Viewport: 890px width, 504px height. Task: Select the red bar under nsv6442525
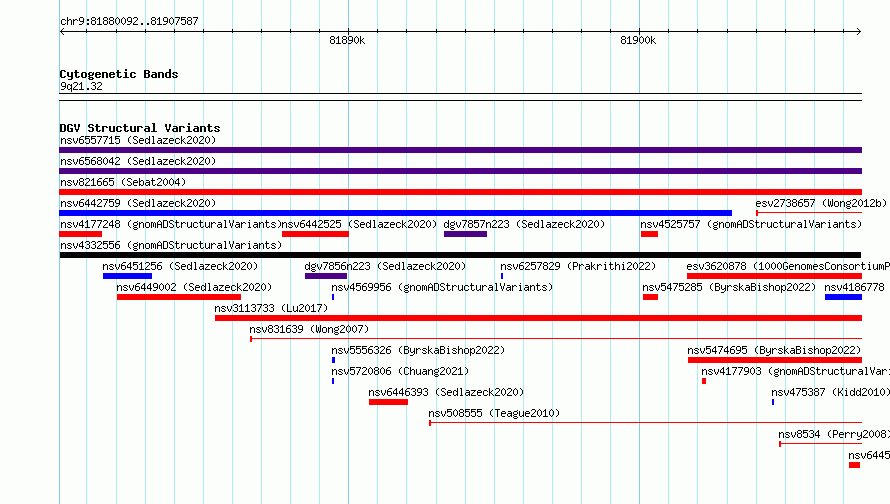(315, 234)
